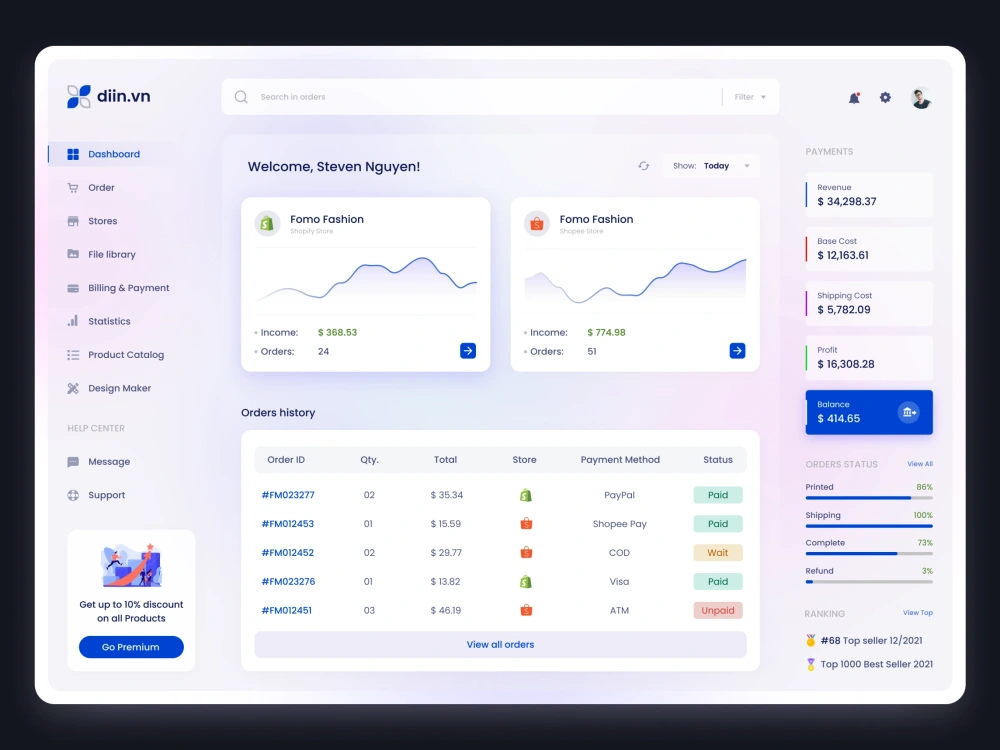Click the View all orders button
1000x750 pixels.
coord(500,644)
